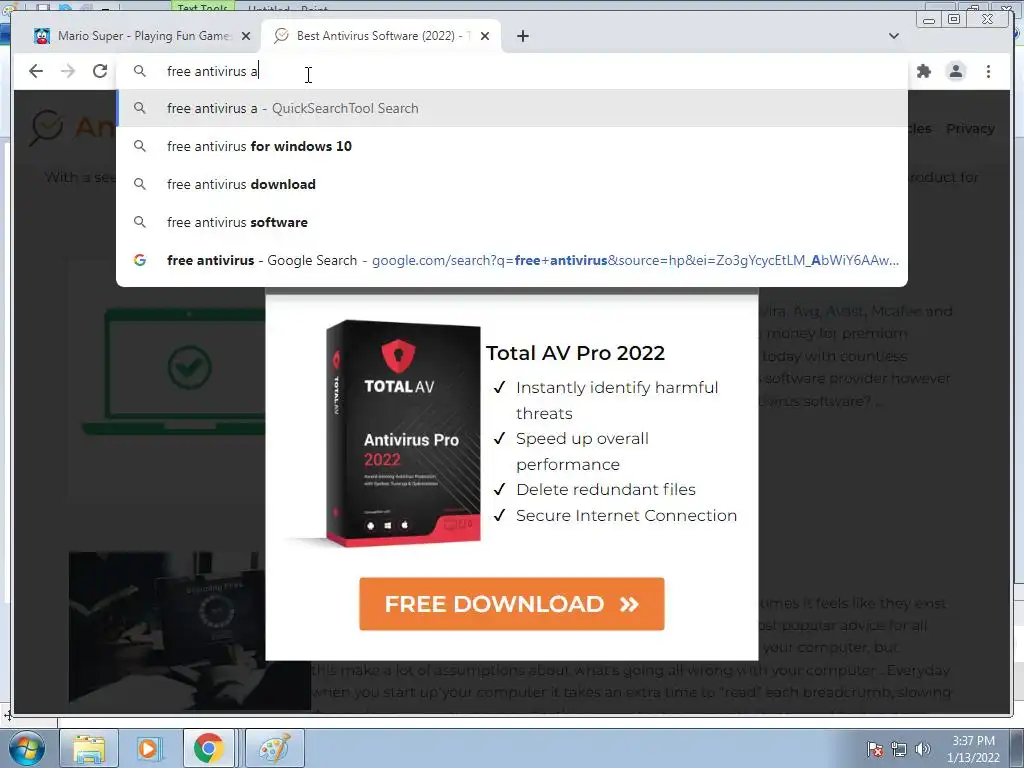Screen dimensions: 1024x768
Task: Select the 'free antivirus for windows 10' suggestion
Action: pos(512,146)
